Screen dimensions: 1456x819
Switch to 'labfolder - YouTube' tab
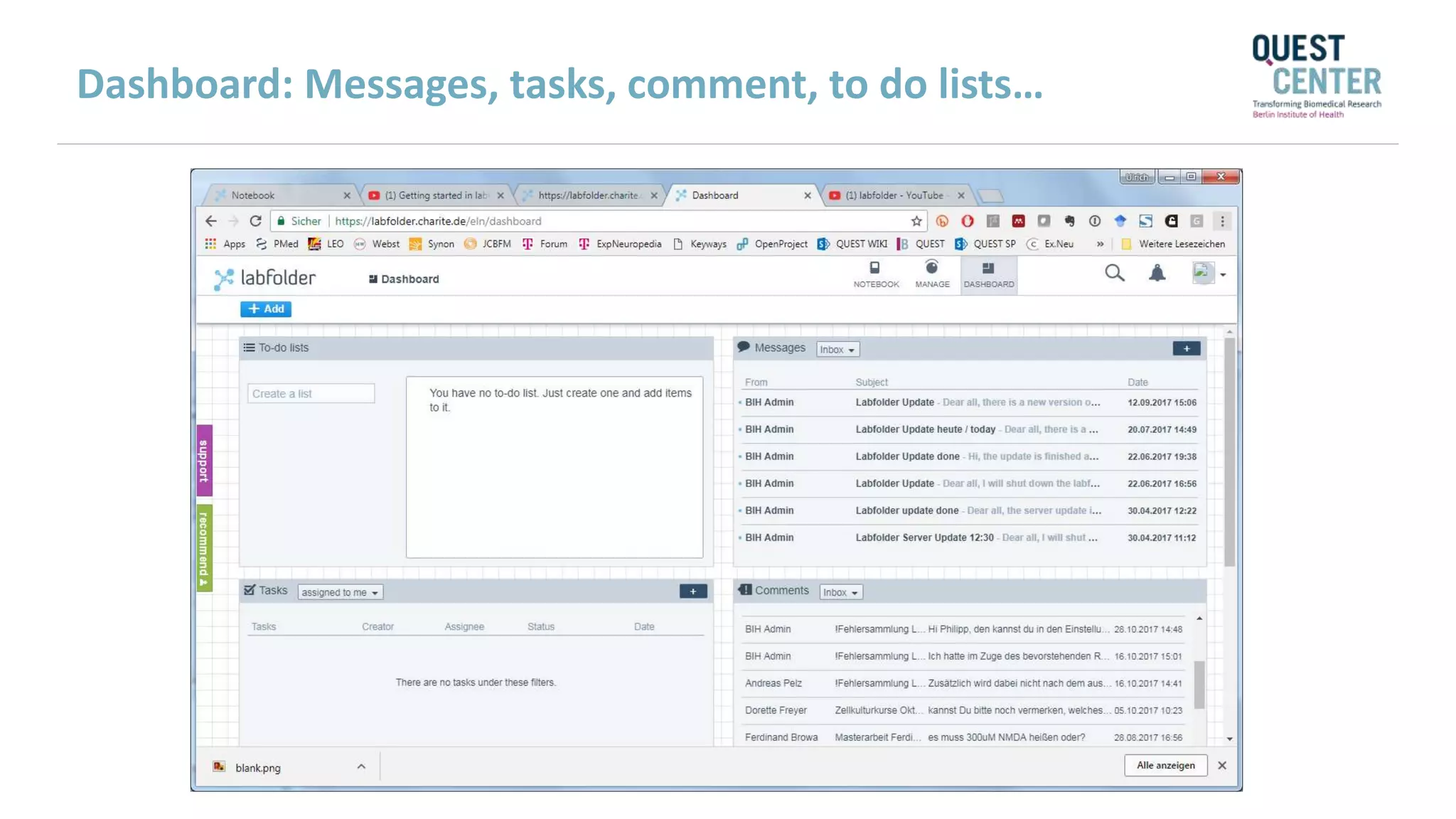pyautogui.click(x=896, y=195)
